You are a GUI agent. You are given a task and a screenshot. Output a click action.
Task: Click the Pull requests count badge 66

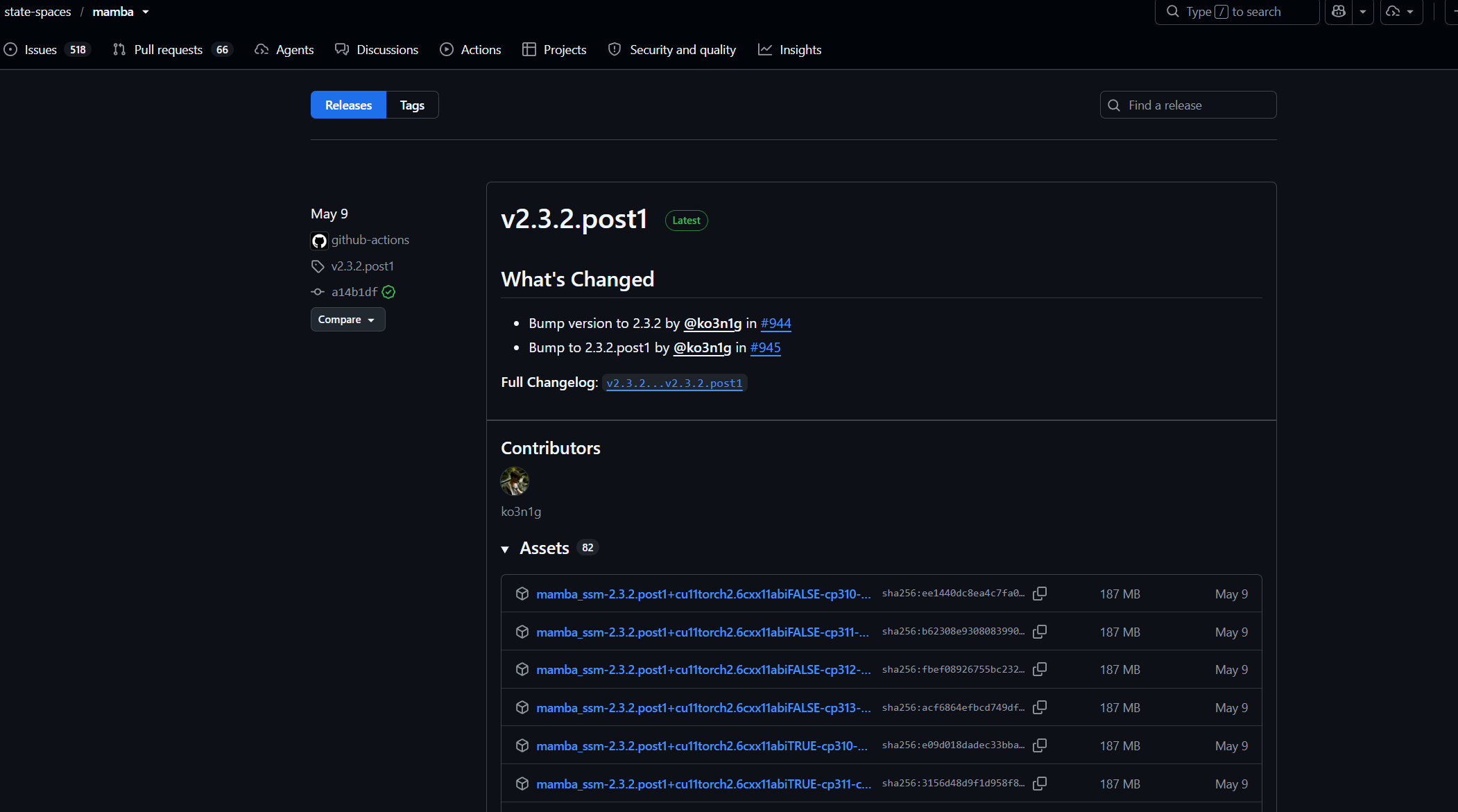point(222,50)
